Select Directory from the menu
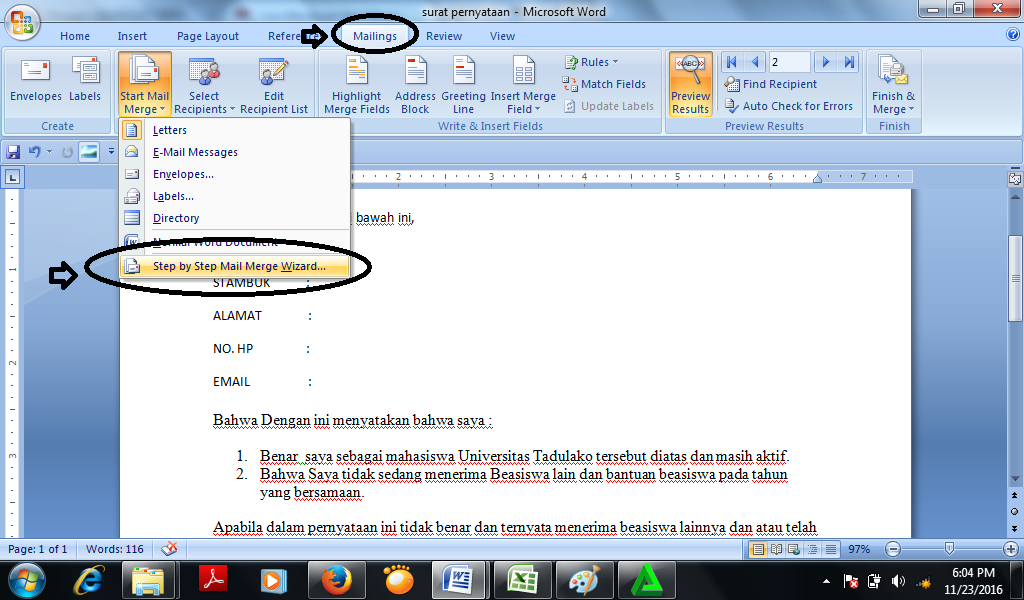The height and width of the screenshot is (600, 1024). [x=235, y=218]
